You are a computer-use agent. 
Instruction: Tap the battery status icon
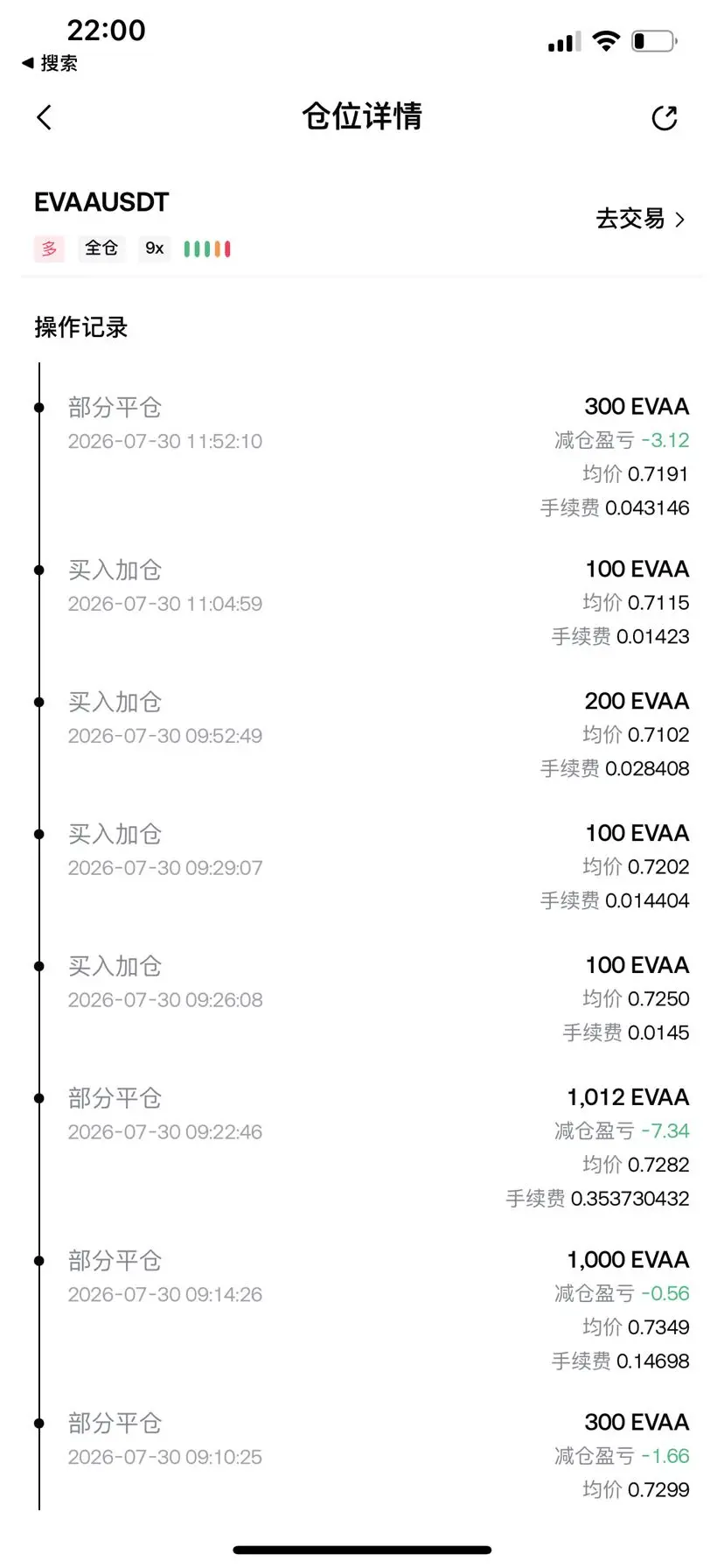[655, 40]
